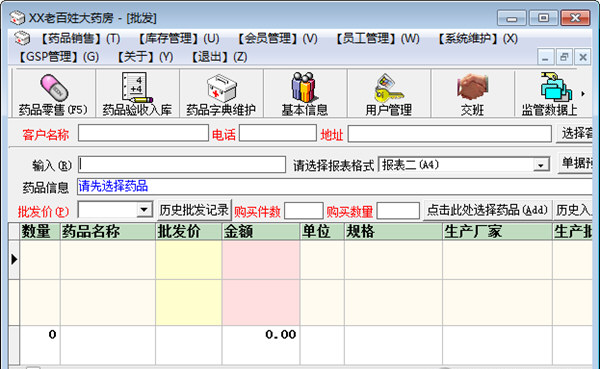Click 数量 column header
The width and height of the screenshot is (601, 369).
40,231
